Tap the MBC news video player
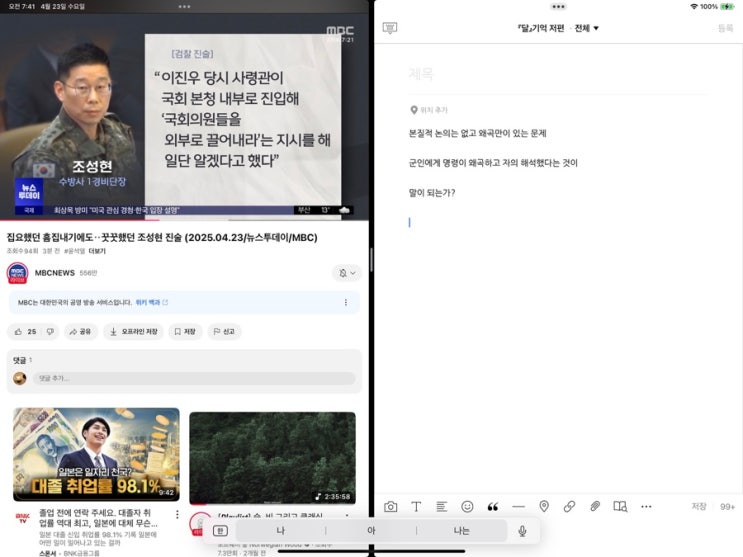Viewport: 743px width, 557px height. click(184, 116)
